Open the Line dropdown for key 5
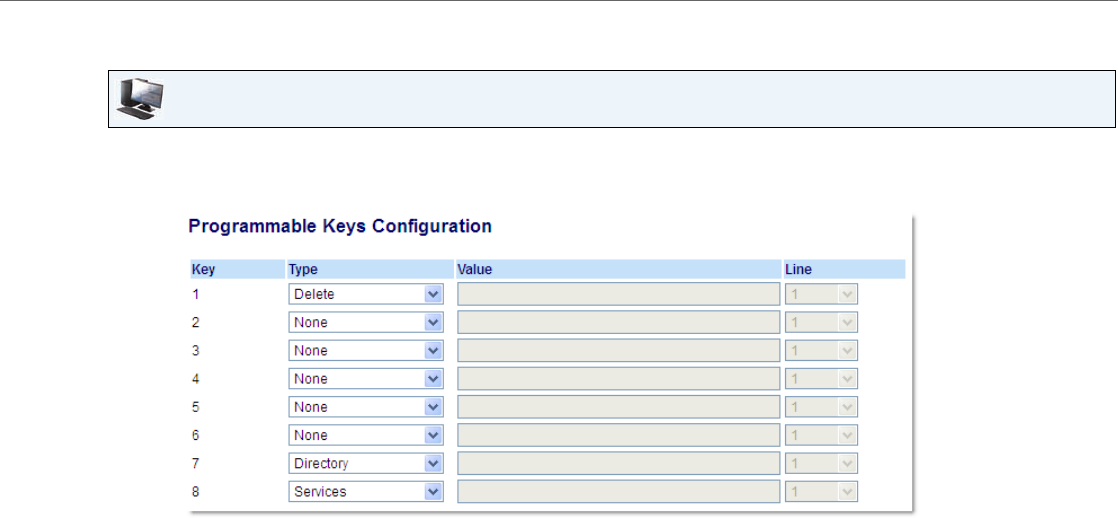The image size is (1118, 518). pyautogui.click(x=821, y=407)
